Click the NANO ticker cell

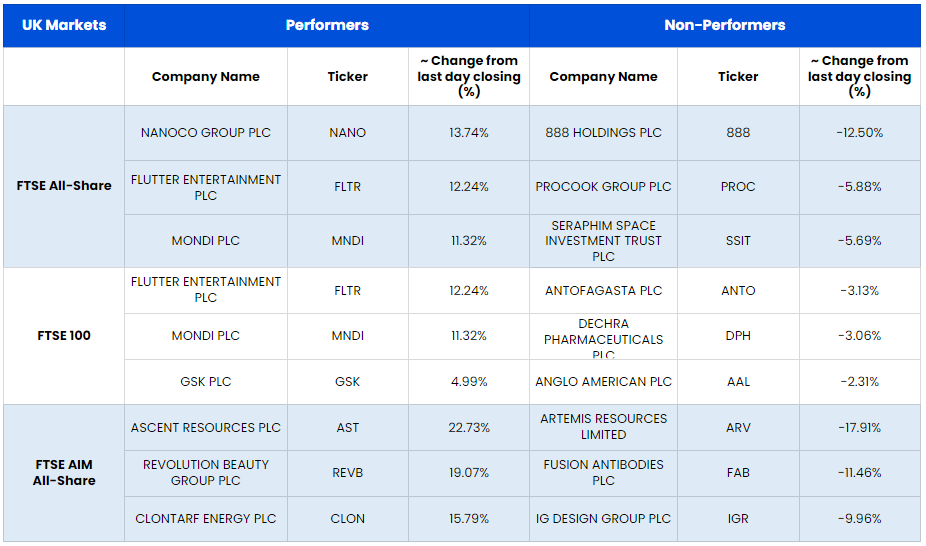click(x=347, y=133)
